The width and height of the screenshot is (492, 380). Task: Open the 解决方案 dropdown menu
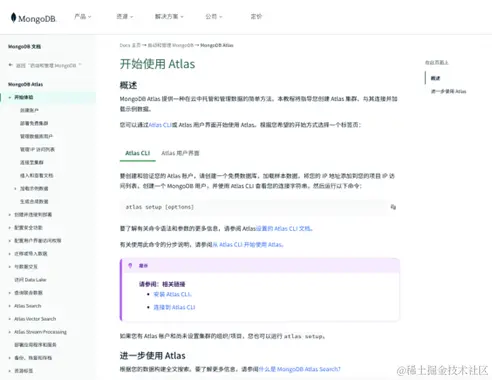(x=169, y=16)
